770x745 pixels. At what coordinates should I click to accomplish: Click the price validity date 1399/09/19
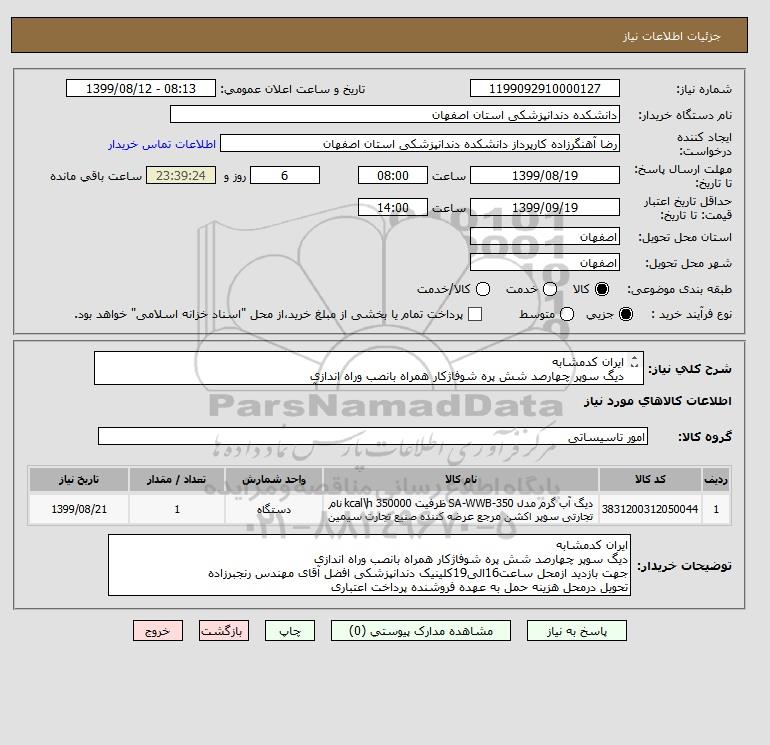point(545,207)
